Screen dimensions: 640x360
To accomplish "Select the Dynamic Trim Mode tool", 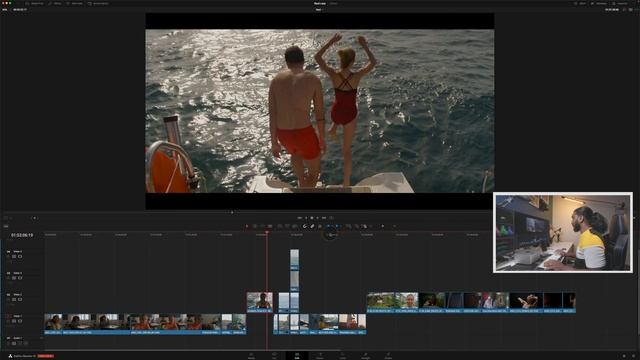I will click(x=262, y=226).
